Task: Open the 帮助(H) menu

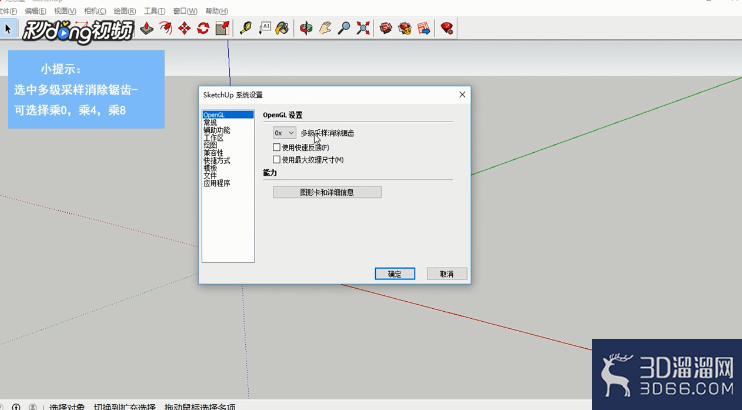Action: (217, 11)
